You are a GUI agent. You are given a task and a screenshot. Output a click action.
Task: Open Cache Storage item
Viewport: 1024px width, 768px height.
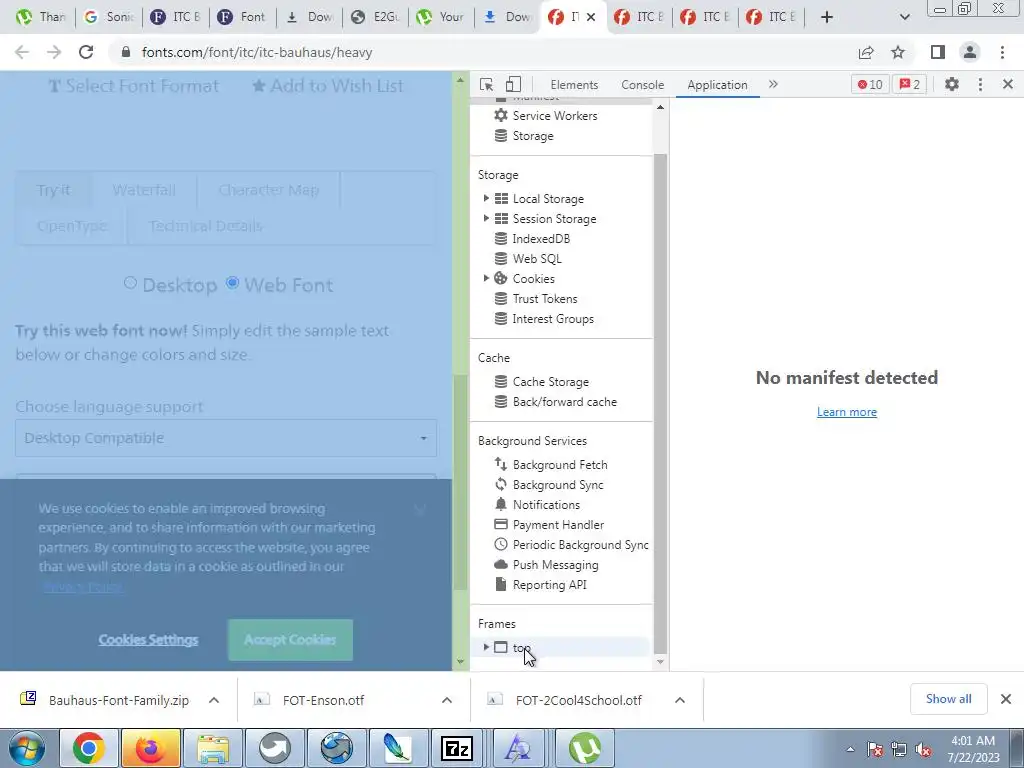tap(550, 382)
